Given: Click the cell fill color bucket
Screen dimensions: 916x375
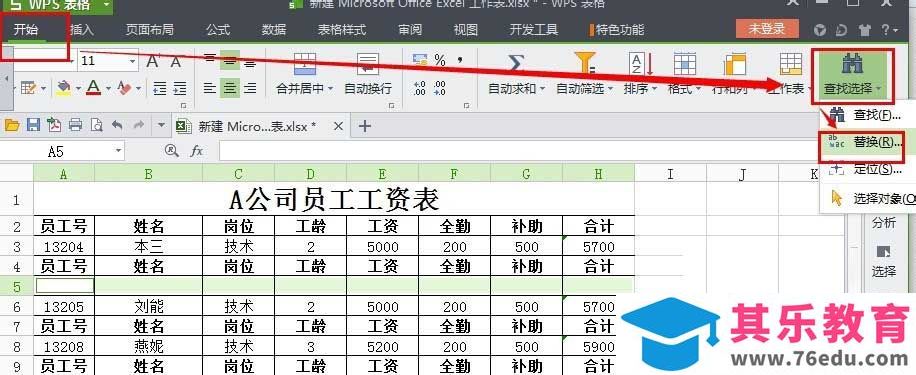Looking at the screenshot, I should click(63, 88).
